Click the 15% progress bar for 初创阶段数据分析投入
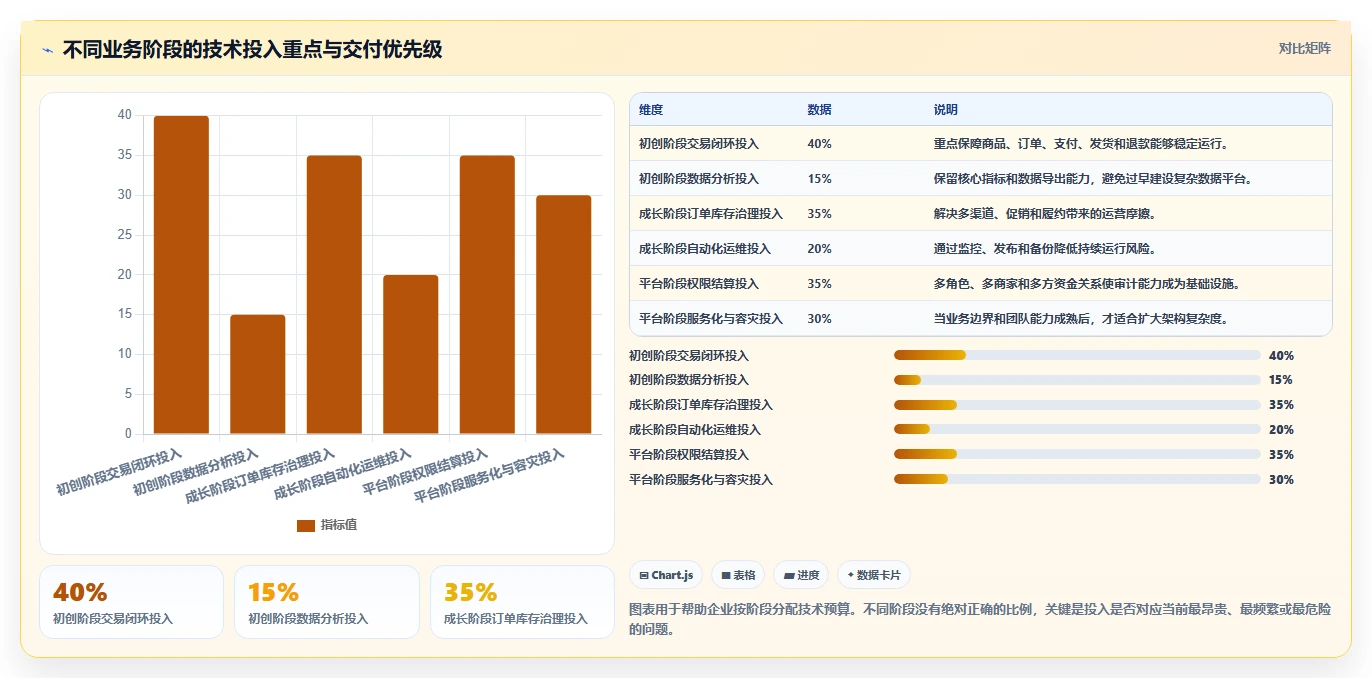This screenshot has height=678, width=1372. 1077,380
